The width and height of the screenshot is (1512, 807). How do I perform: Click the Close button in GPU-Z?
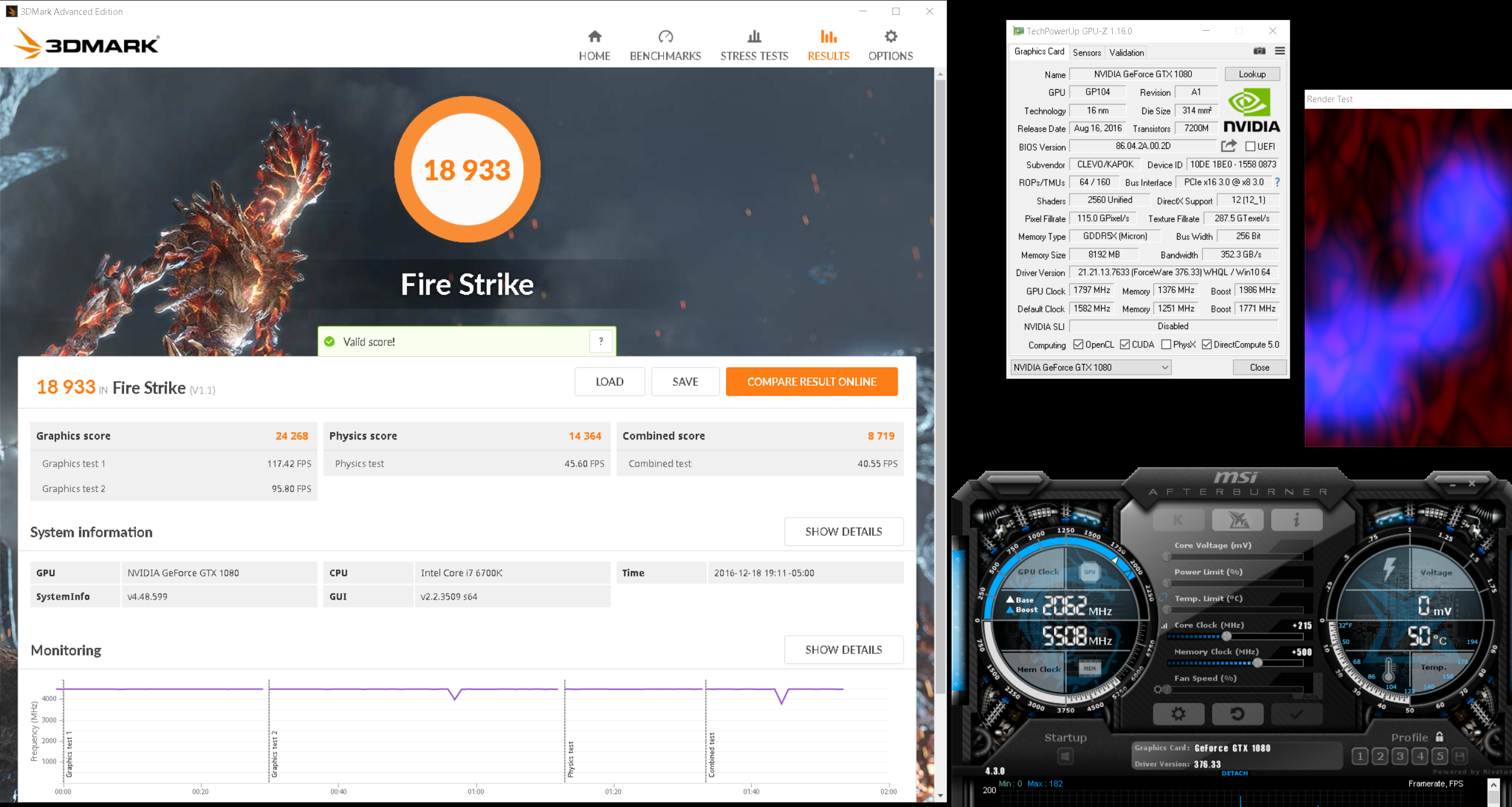1259,367
